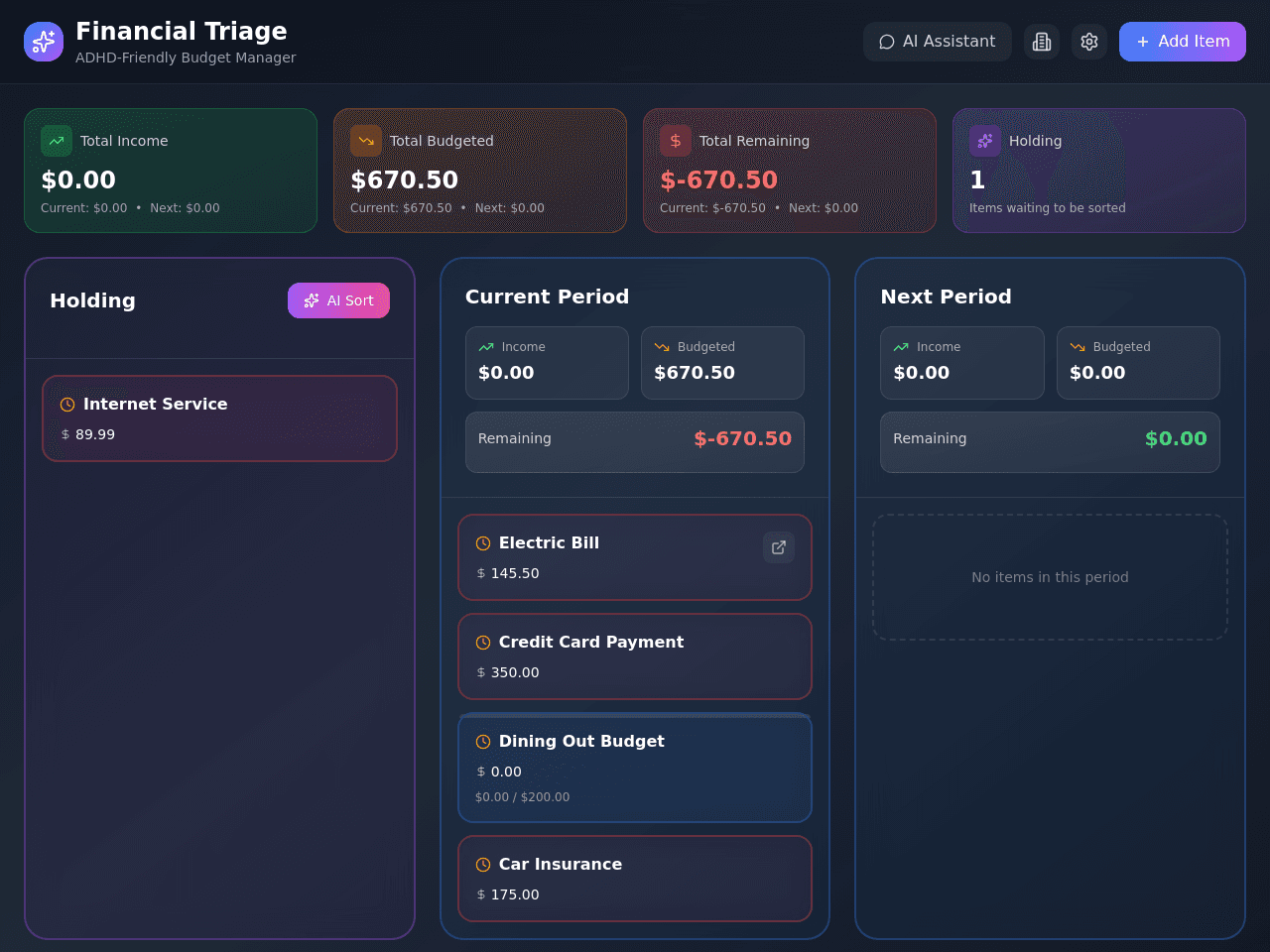Screen dimensions: 1270x952
Task: Click Next Period Budgeted $0.00 value
Action: pos(1097,373)
